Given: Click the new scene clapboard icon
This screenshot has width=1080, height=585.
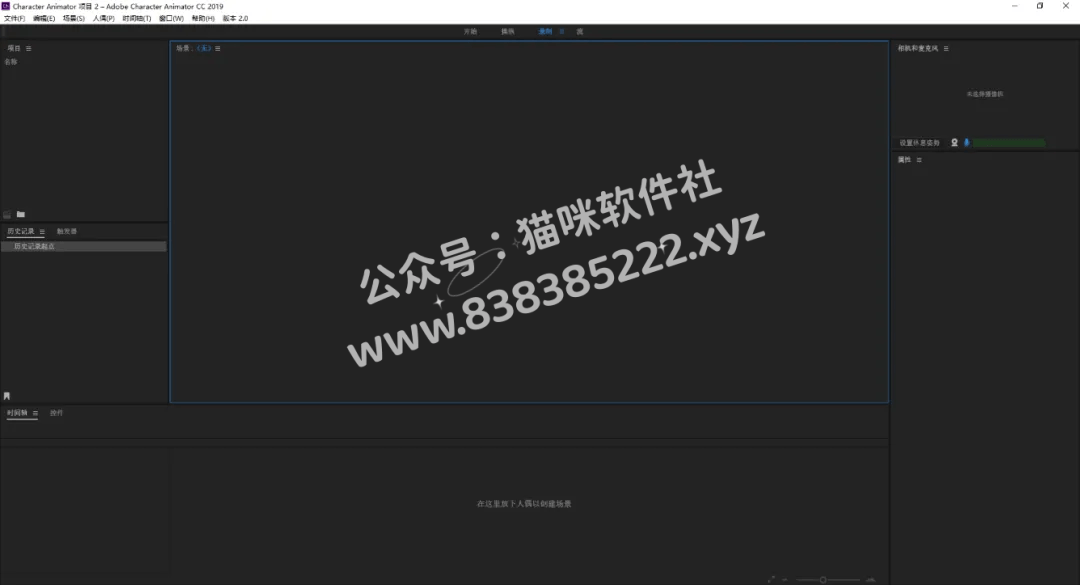Looking at the screenshot, I should pos(8,214).
